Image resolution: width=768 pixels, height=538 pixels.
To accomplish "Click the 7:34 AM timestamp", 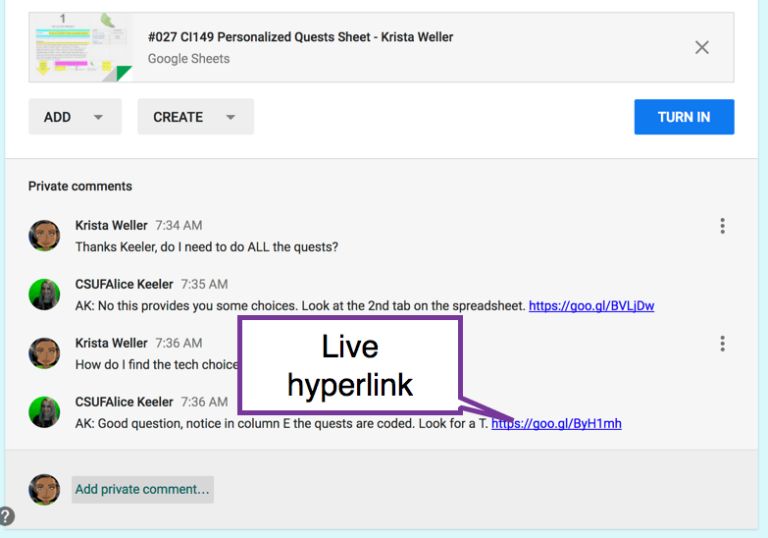I will point(179,225).
